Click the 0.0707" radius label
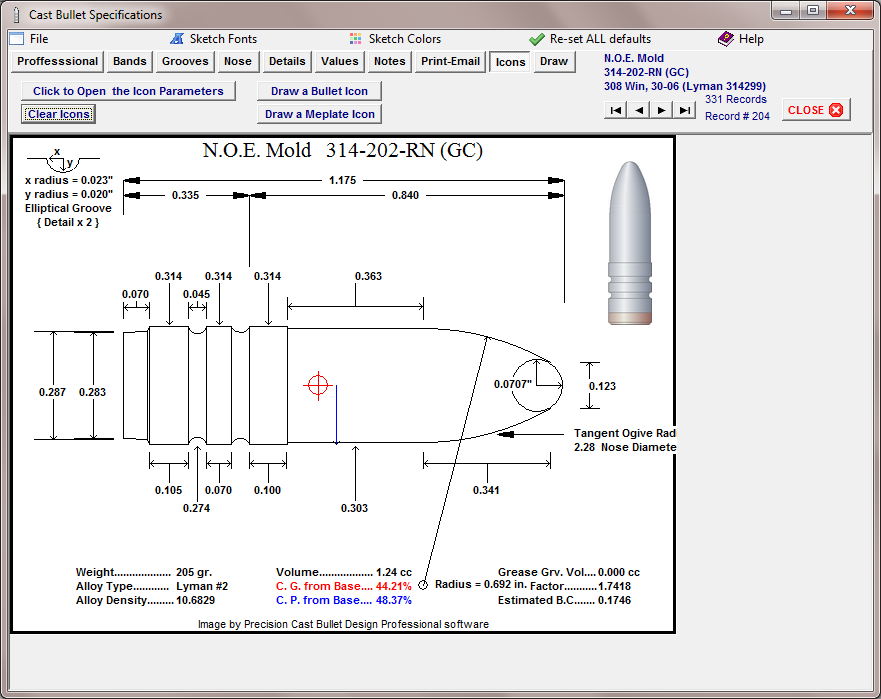881x699 pixels. click(x=512, y=384)
